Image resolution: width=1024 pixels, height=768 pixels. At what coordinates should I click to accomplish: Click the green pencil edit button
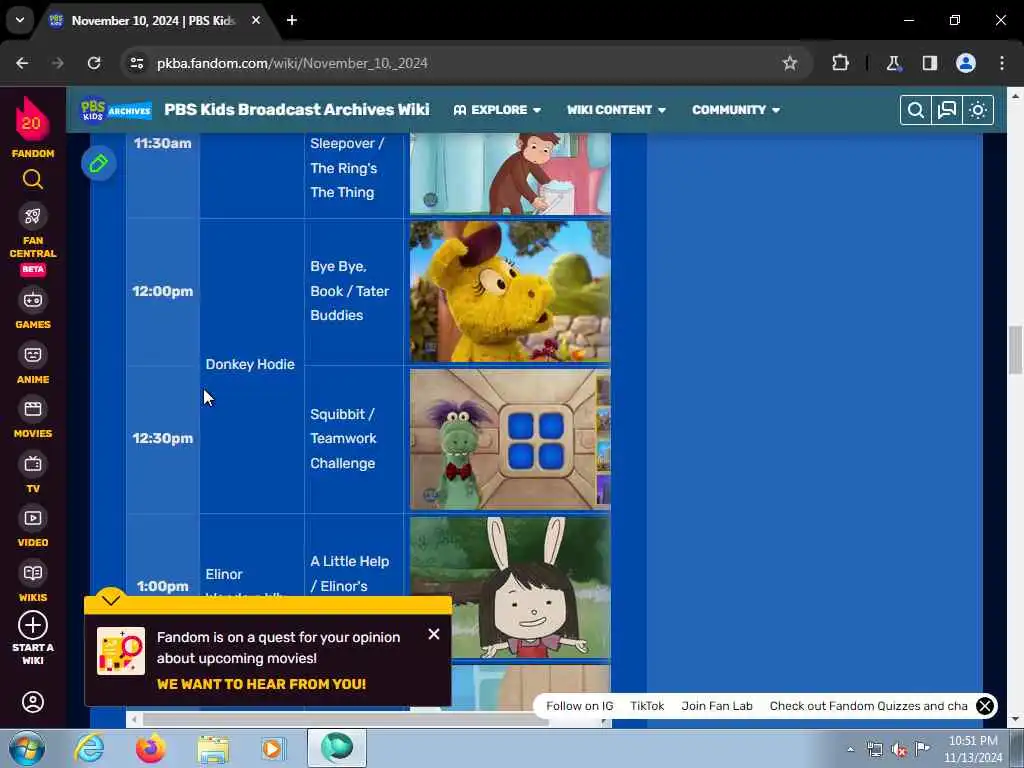click(99, 163)
